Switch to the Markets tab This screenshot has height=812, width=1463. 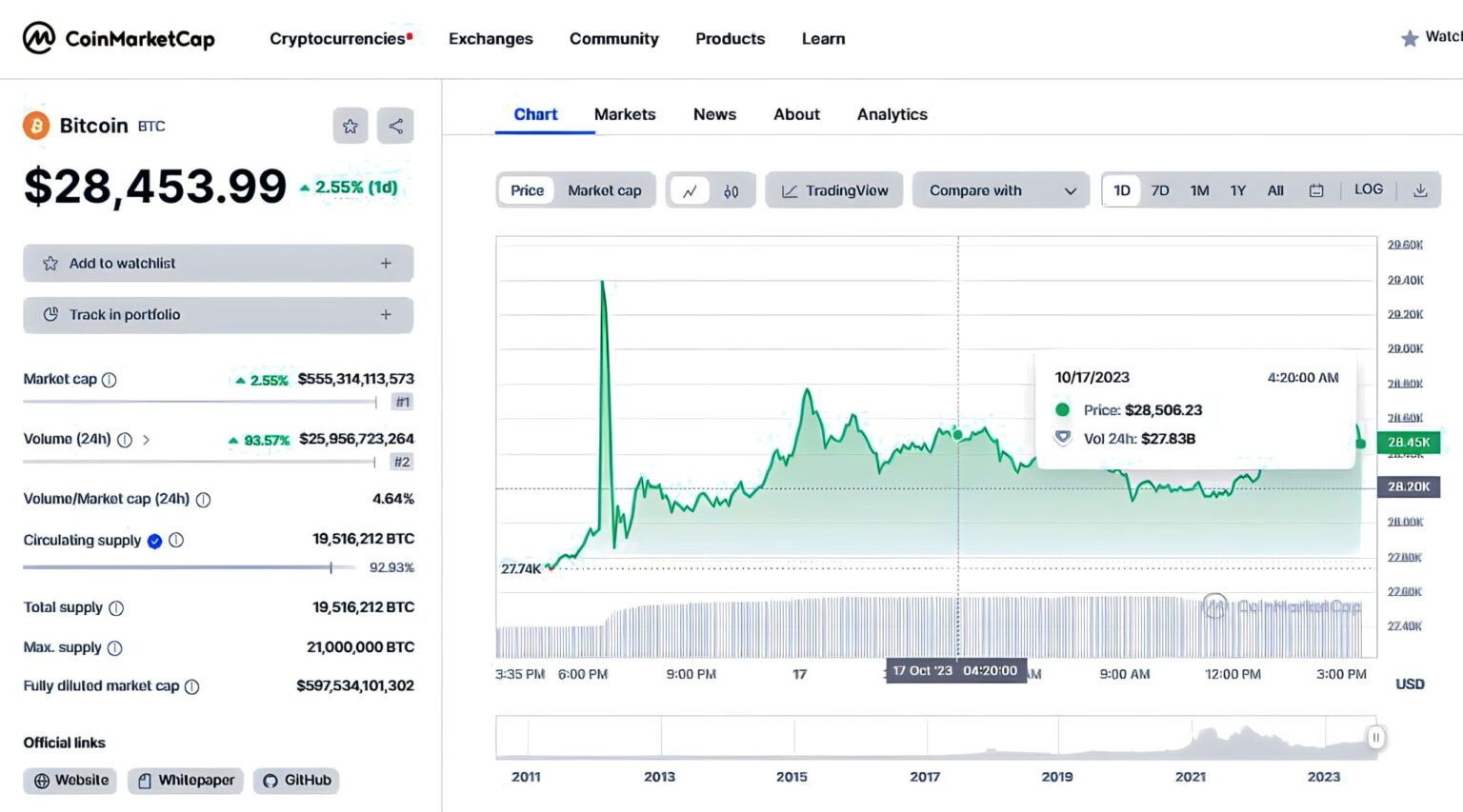[x=625, y=114]
